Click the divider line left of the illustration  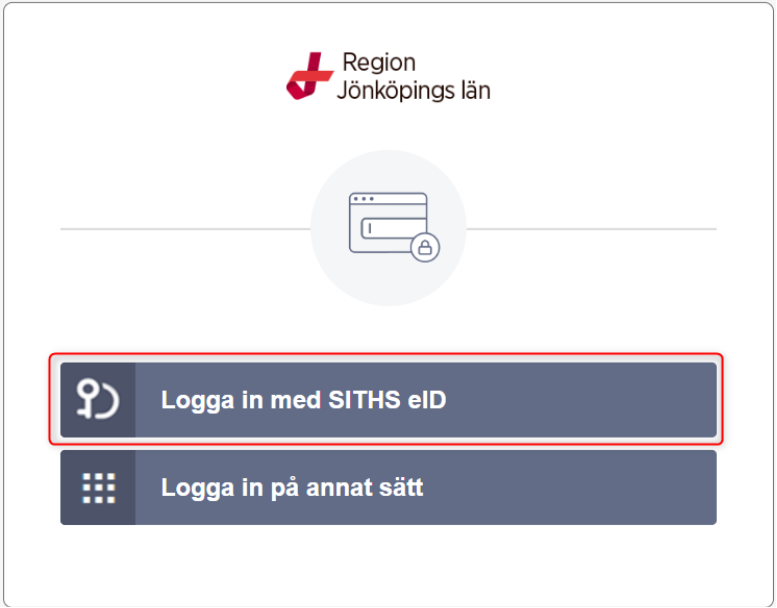pos(185,229)
